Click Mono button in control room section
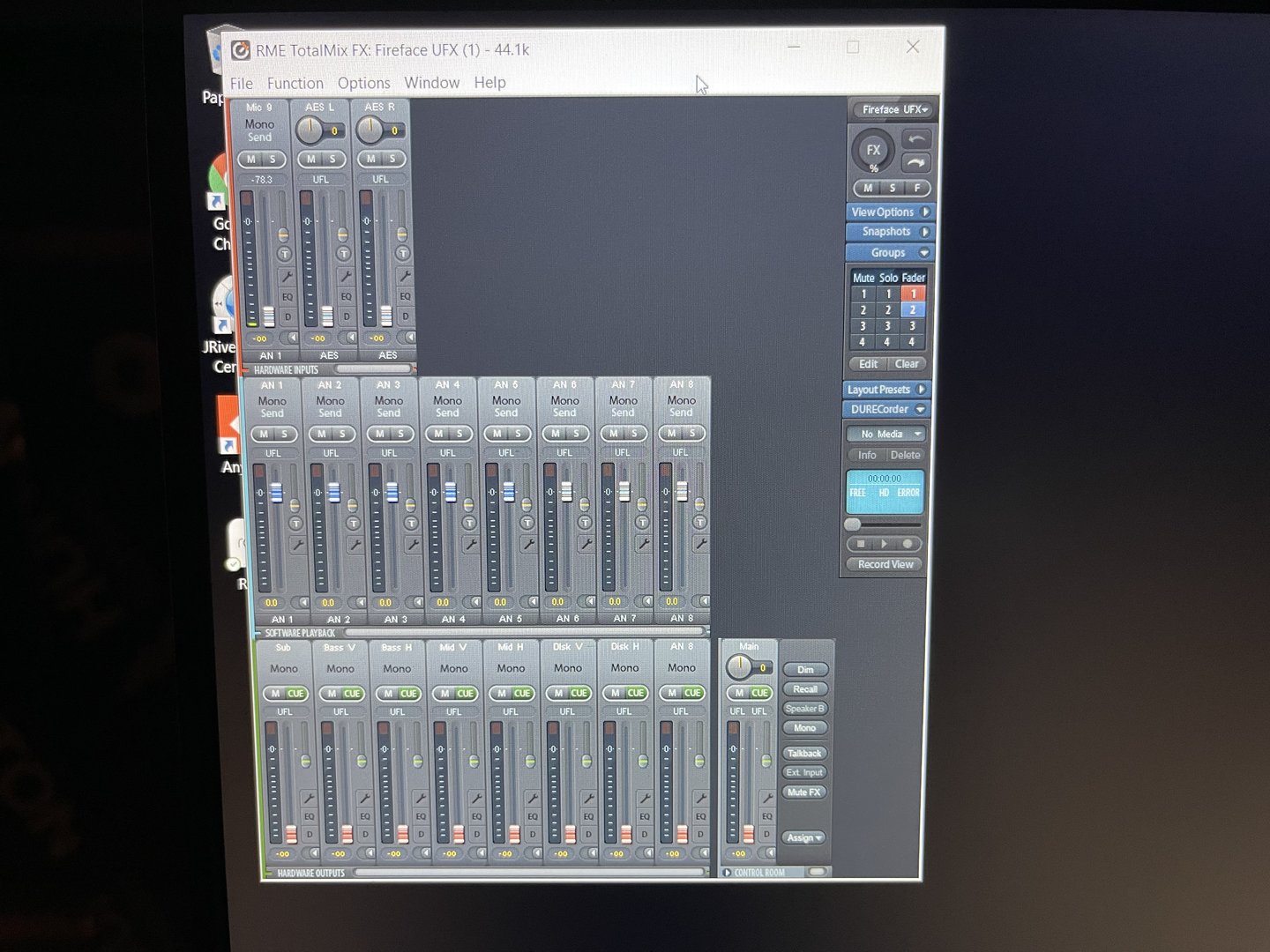 pos(805,728)
